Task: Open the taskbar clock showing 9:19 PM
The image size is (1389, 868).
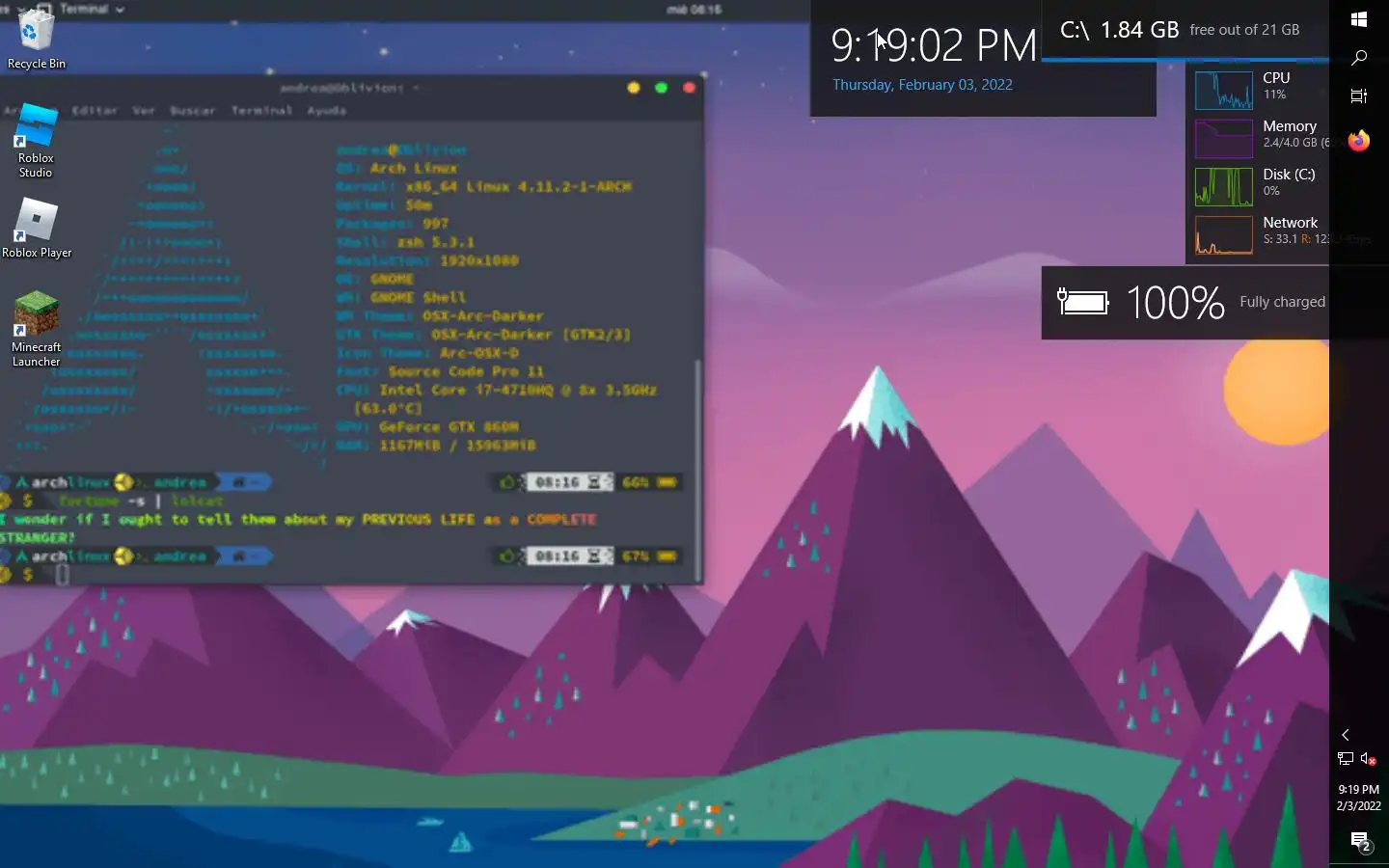Action: pos(1359,798)
